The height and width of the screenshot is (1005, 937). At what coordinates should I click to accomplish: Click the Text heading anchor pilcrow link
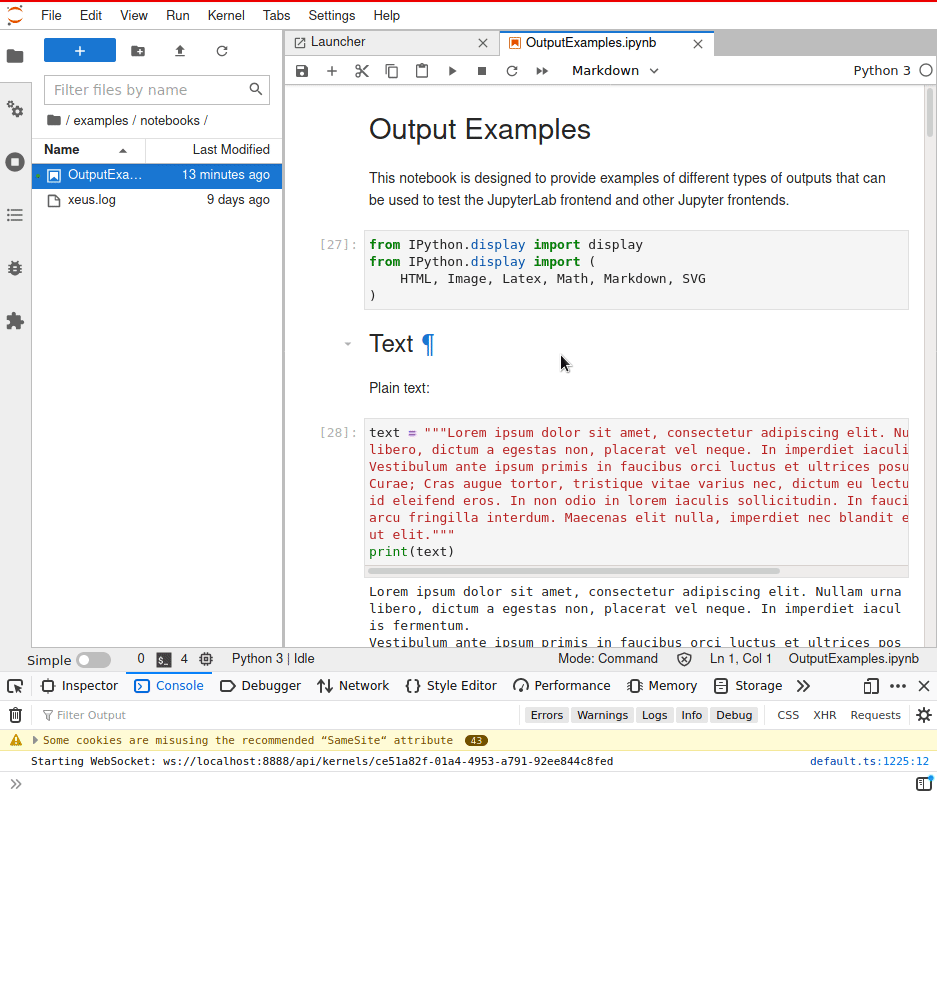(428, 344)
